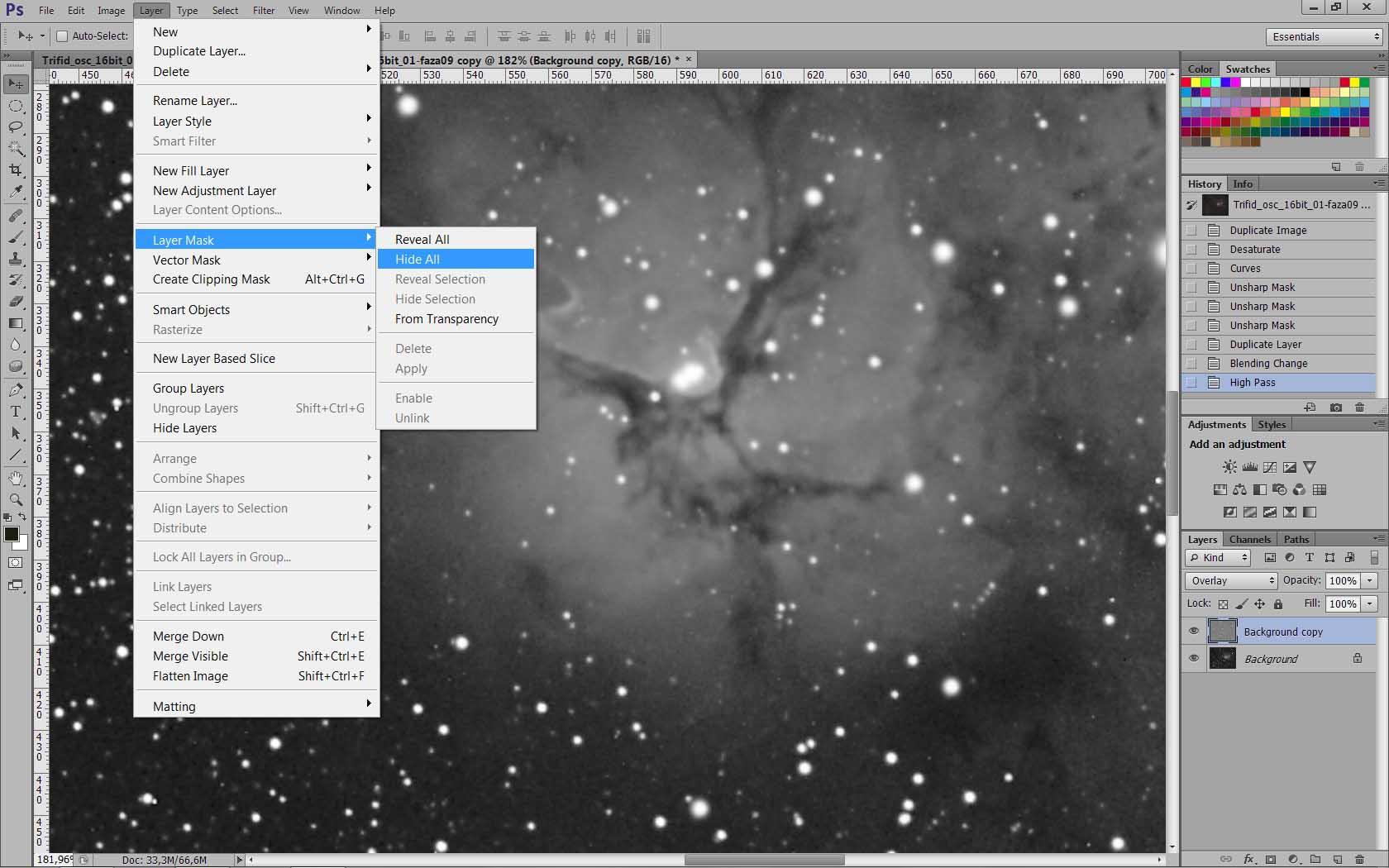The image size is (1389, 868).
Task: Delete layer using the Layers panel trash icon
Action: (1360, 860)
